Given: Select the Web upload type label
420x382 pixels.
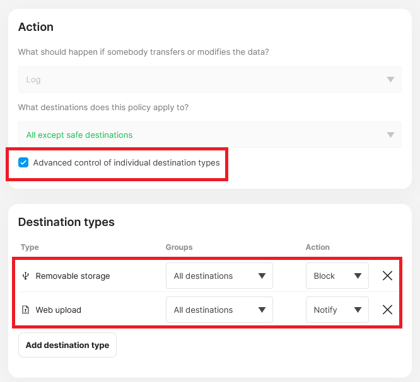Looking at the screenshot, I should coord(58,310).
